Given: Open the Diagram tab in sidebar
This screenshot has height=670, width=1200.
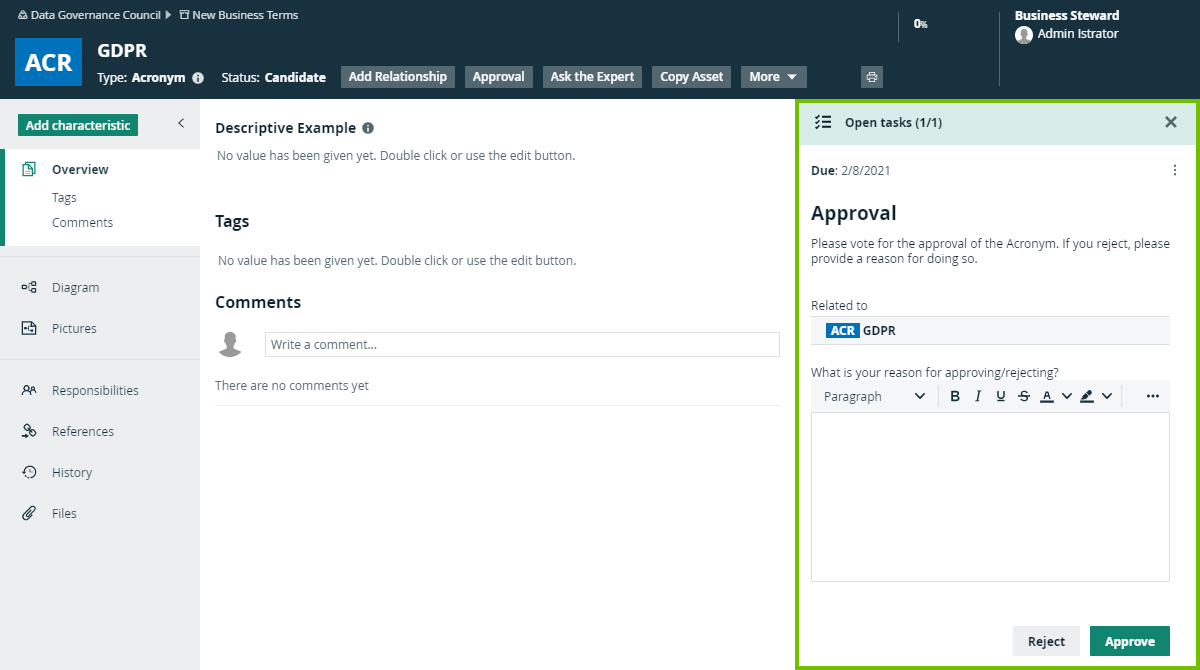Looking at the screenshot, I should 75,287.
